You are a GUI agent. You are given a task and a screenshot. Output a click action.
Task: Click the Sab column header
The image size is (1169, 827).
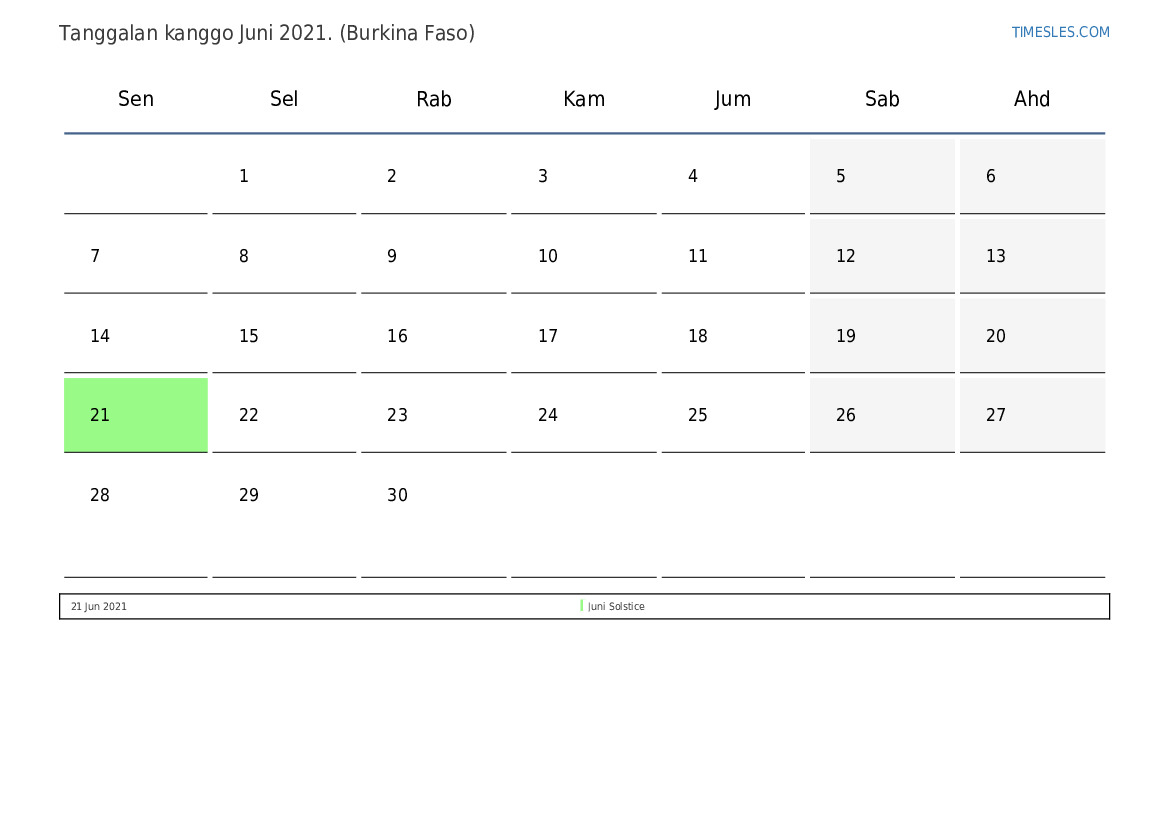pos(882,99)
